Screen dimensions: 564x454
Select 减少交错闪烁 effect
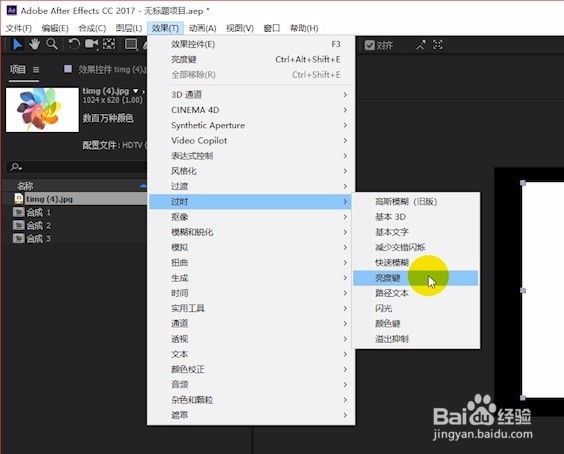tap(416, 248)
